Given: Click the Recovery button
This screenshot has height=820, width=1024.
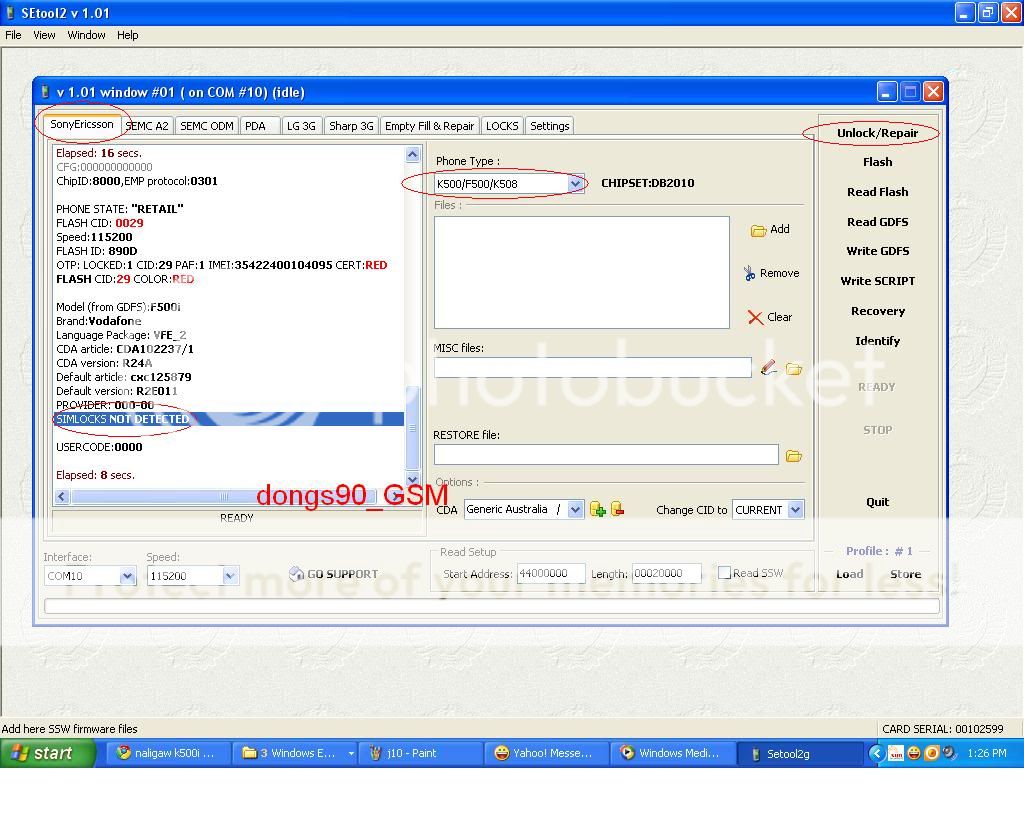Looking at the screenshot, I should [877, 311].
